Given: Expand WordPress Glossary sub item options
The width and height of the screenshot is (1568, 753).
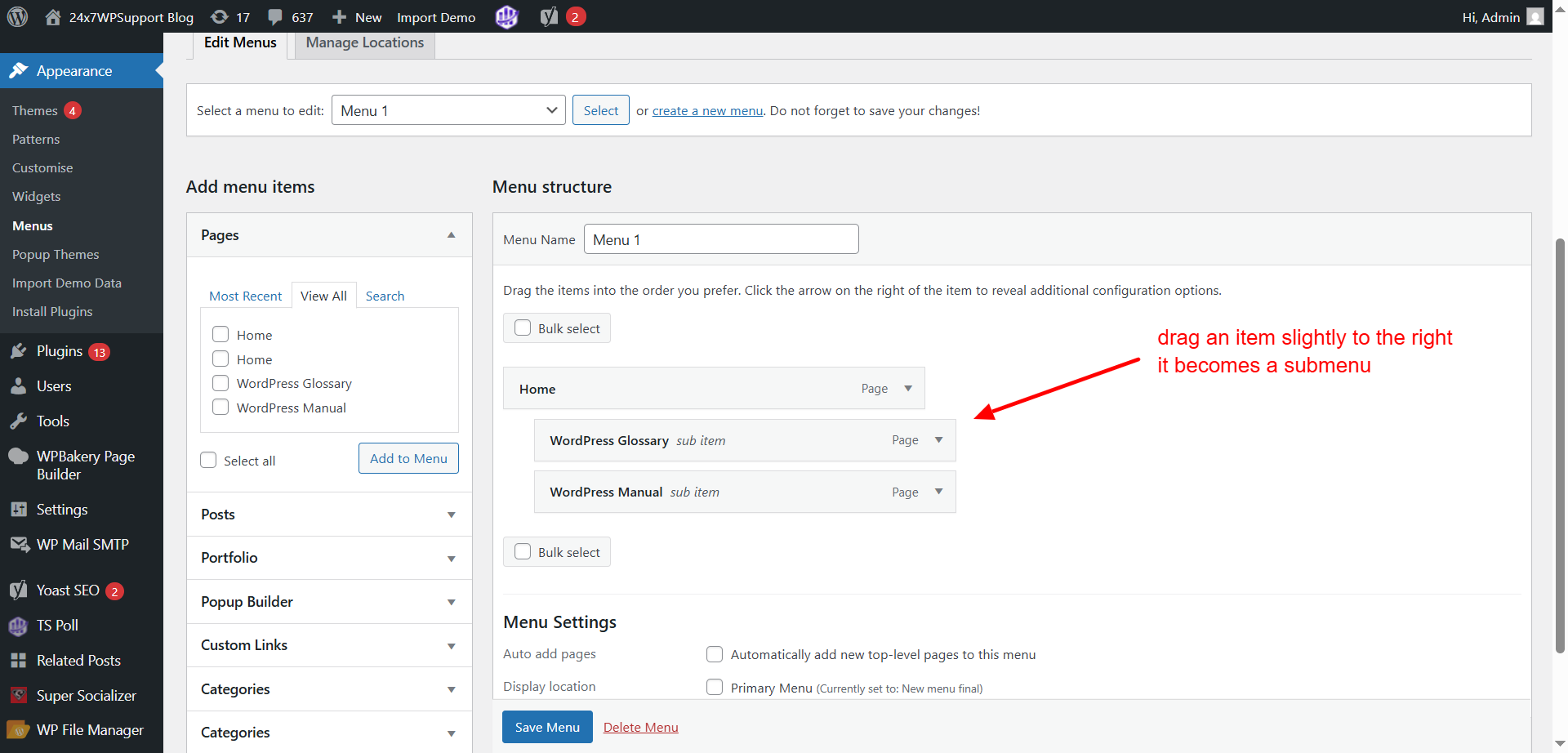Looking at the screenshot, I should pos(939,440).
